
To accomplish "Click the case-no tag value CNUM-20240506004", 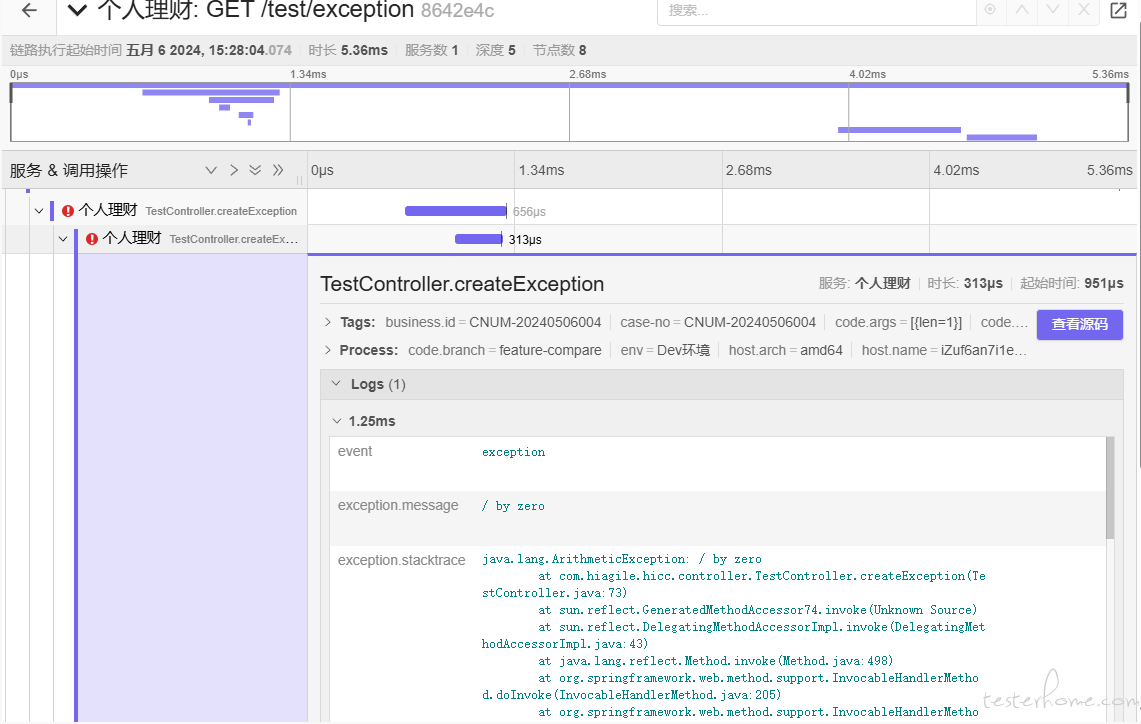I will click(750, 322).
